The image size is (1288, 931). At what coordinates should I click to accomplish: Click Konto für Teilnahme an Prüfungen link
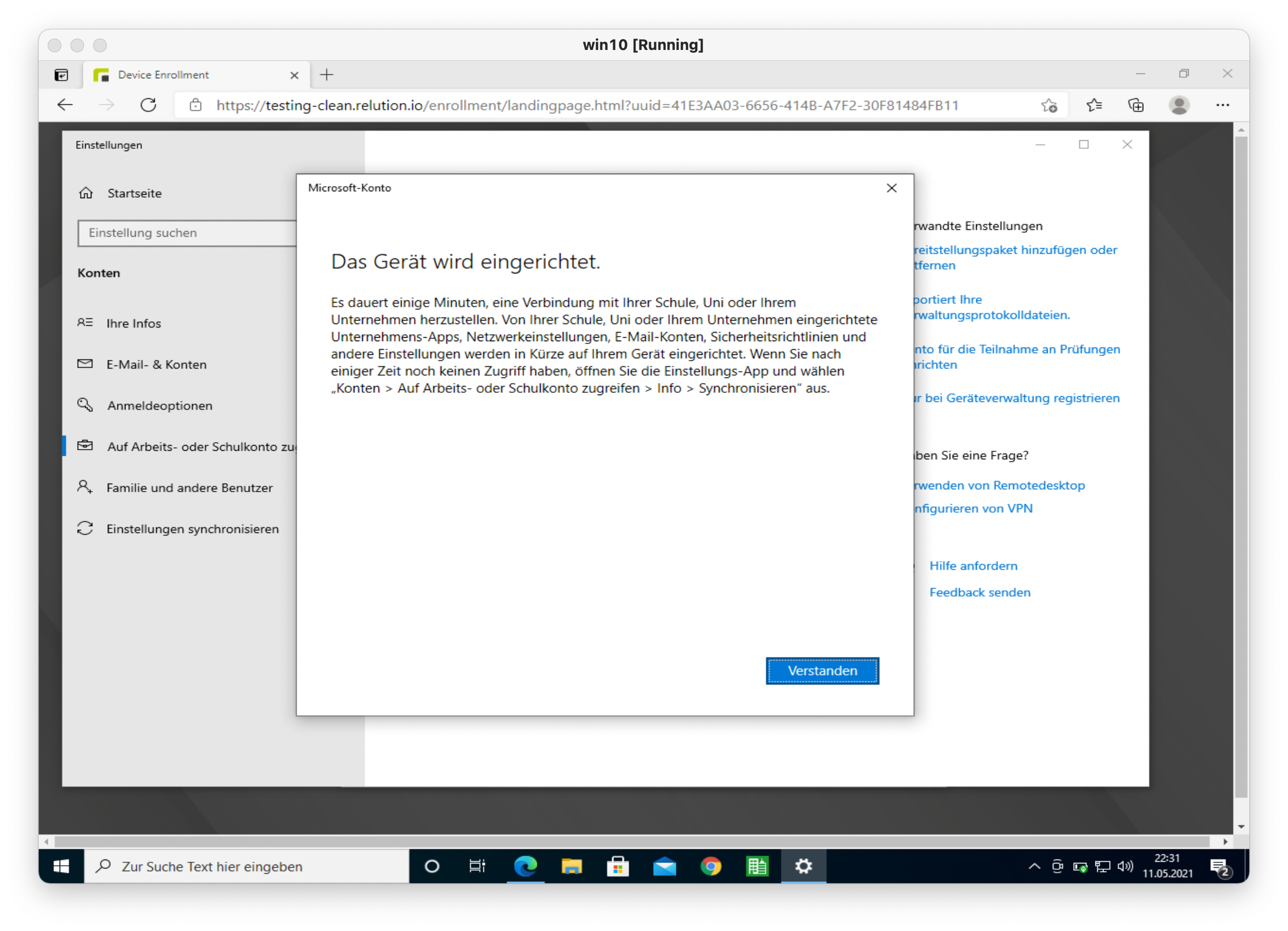[1017, 357]
